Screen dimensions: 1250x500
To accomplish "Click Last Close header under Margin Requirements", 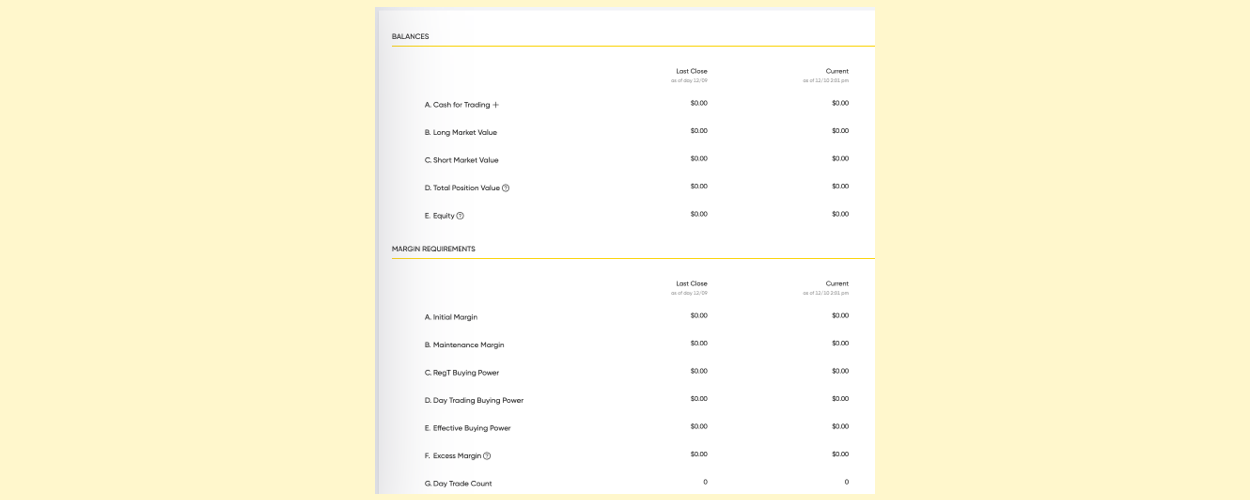I will [x=691, y=283].
